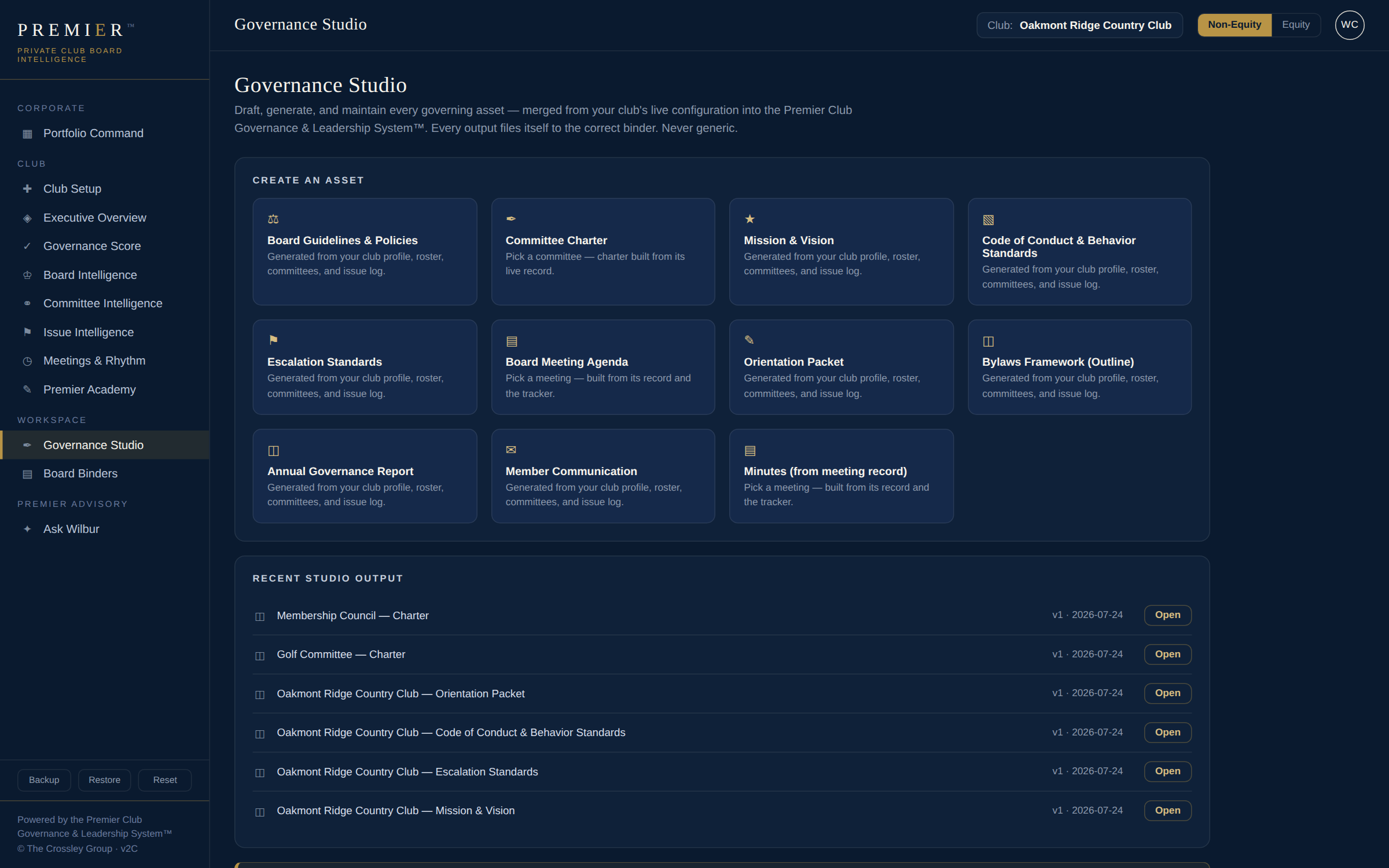Screen dimensions: 1389x868
Task: Click the envelope icon on Member Communication card
Action: click(x=511, y=450)
